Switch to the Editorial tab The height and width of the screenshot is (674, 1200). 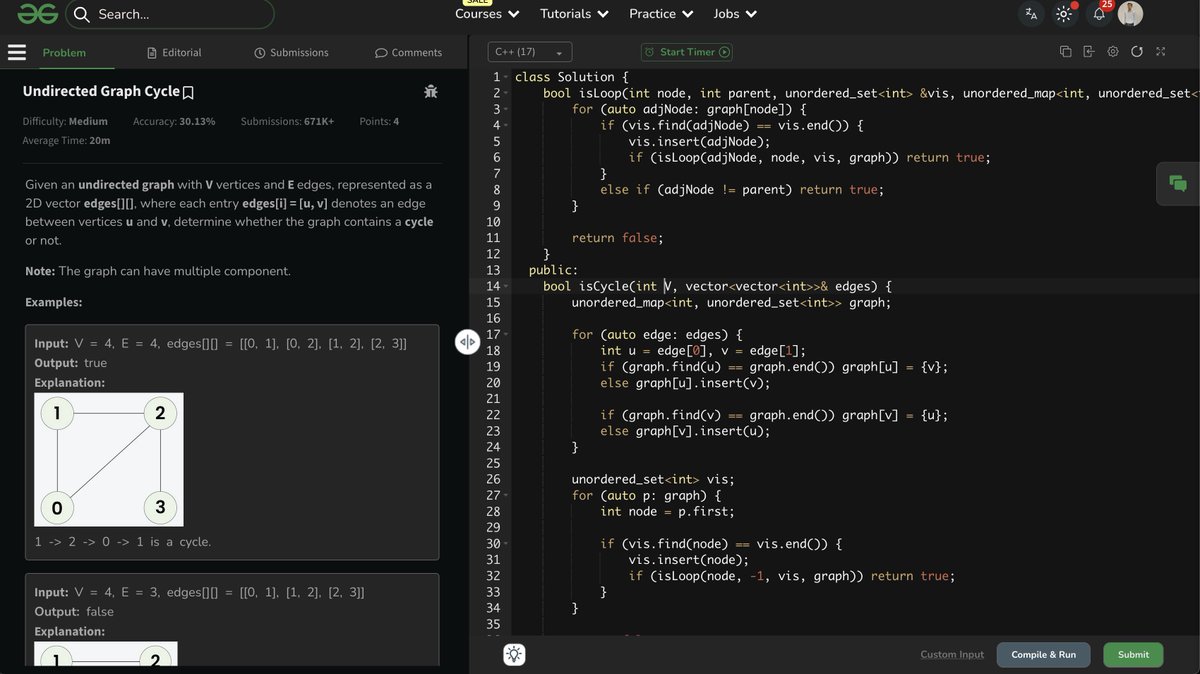click(x=174, y=52)
